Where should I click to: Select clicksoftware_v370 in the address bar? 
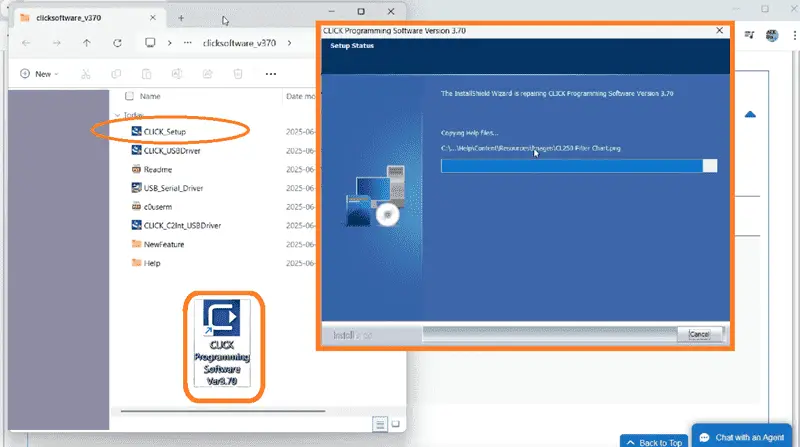(239, 43)
